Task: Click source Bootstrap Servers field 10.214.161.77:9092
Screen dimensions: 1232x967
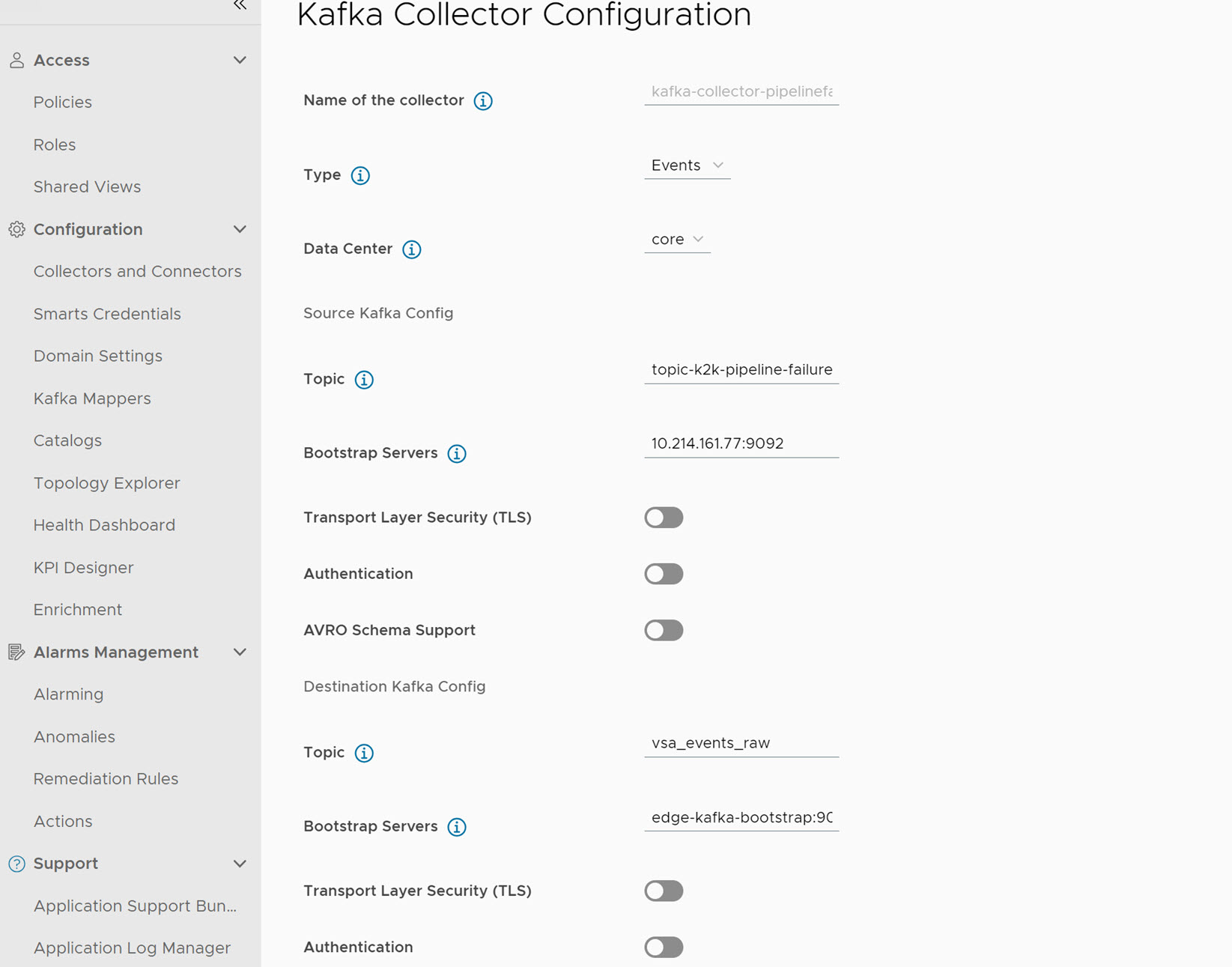Action: (741, 444)
